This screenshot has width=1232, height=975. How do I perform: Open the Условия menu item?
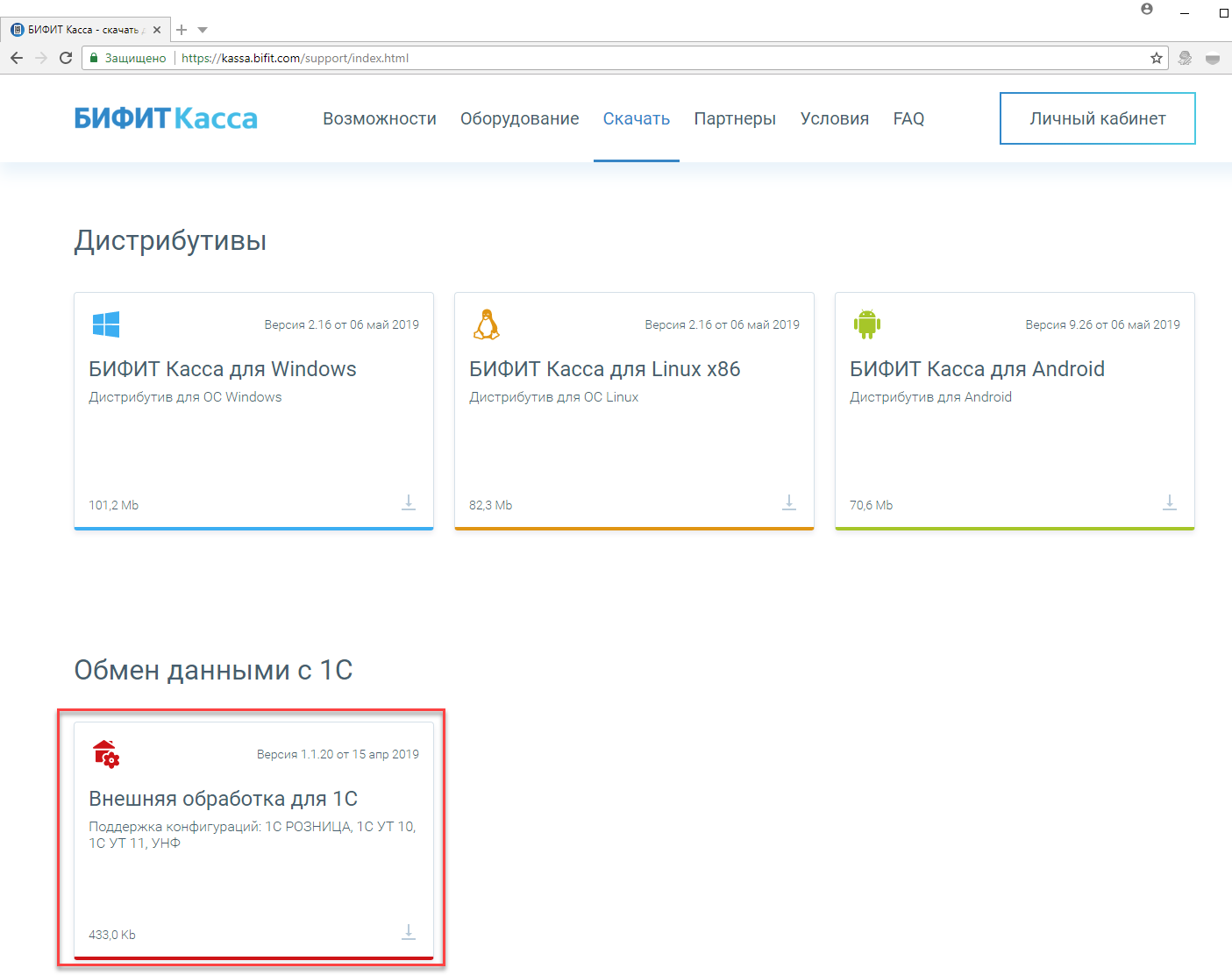click(x=835, y=118)
